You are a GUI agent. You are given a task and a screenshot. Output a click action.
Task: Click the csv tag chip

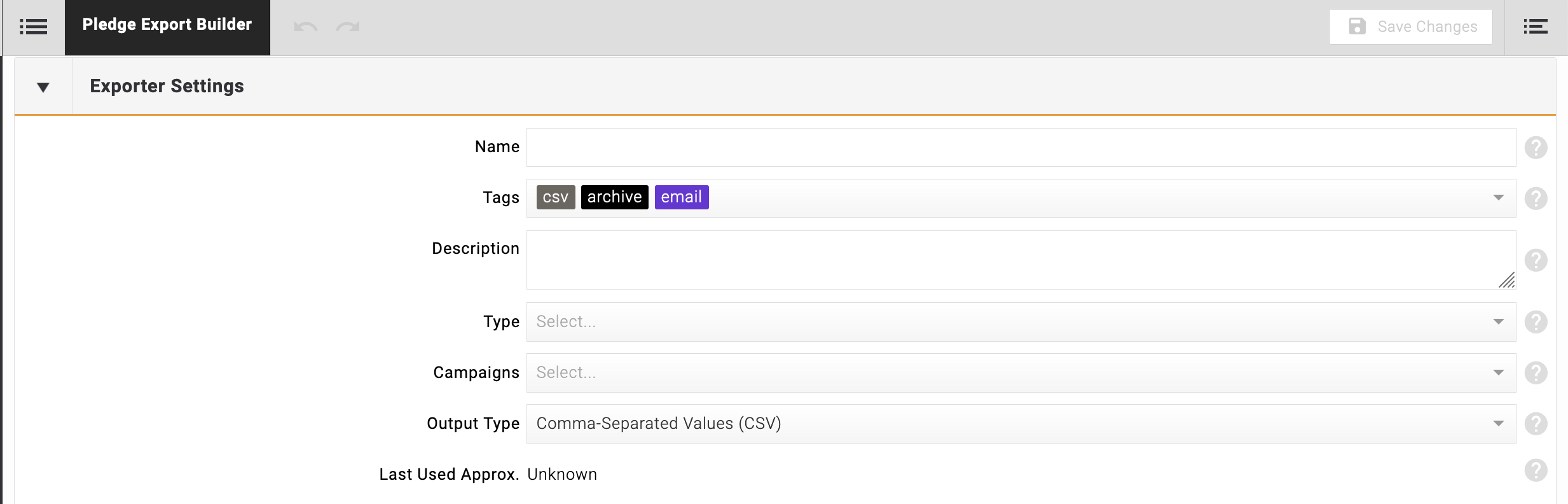pos(556,197)
